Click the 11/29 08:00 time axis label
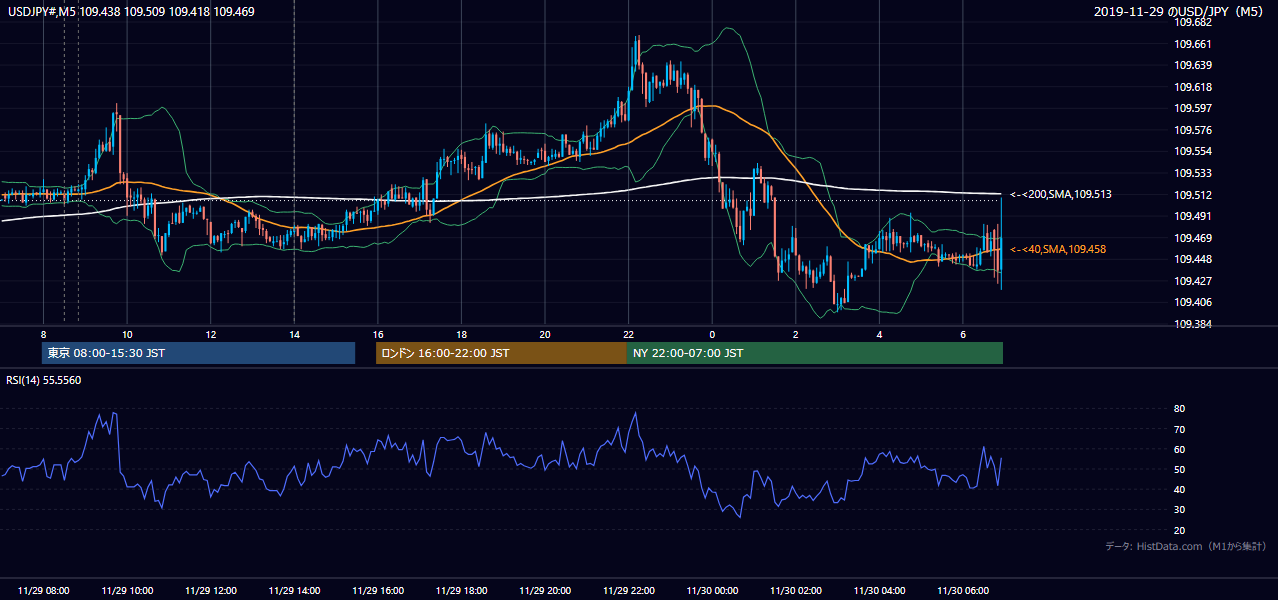This screenshot has width=1278, height=600. 43,591
